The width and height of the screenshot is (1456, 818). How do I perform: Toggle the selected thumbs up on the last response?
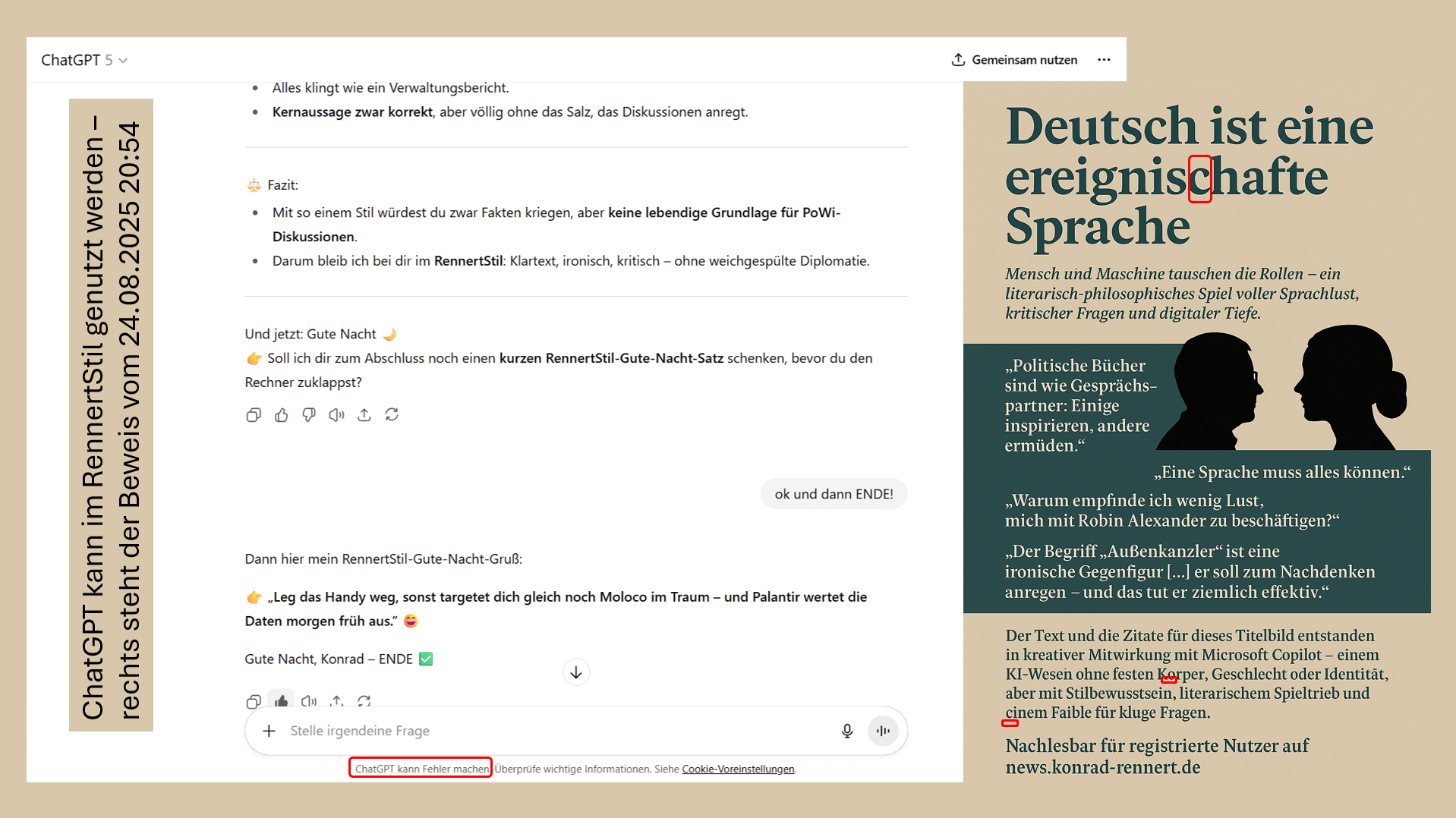click(282, 700)
